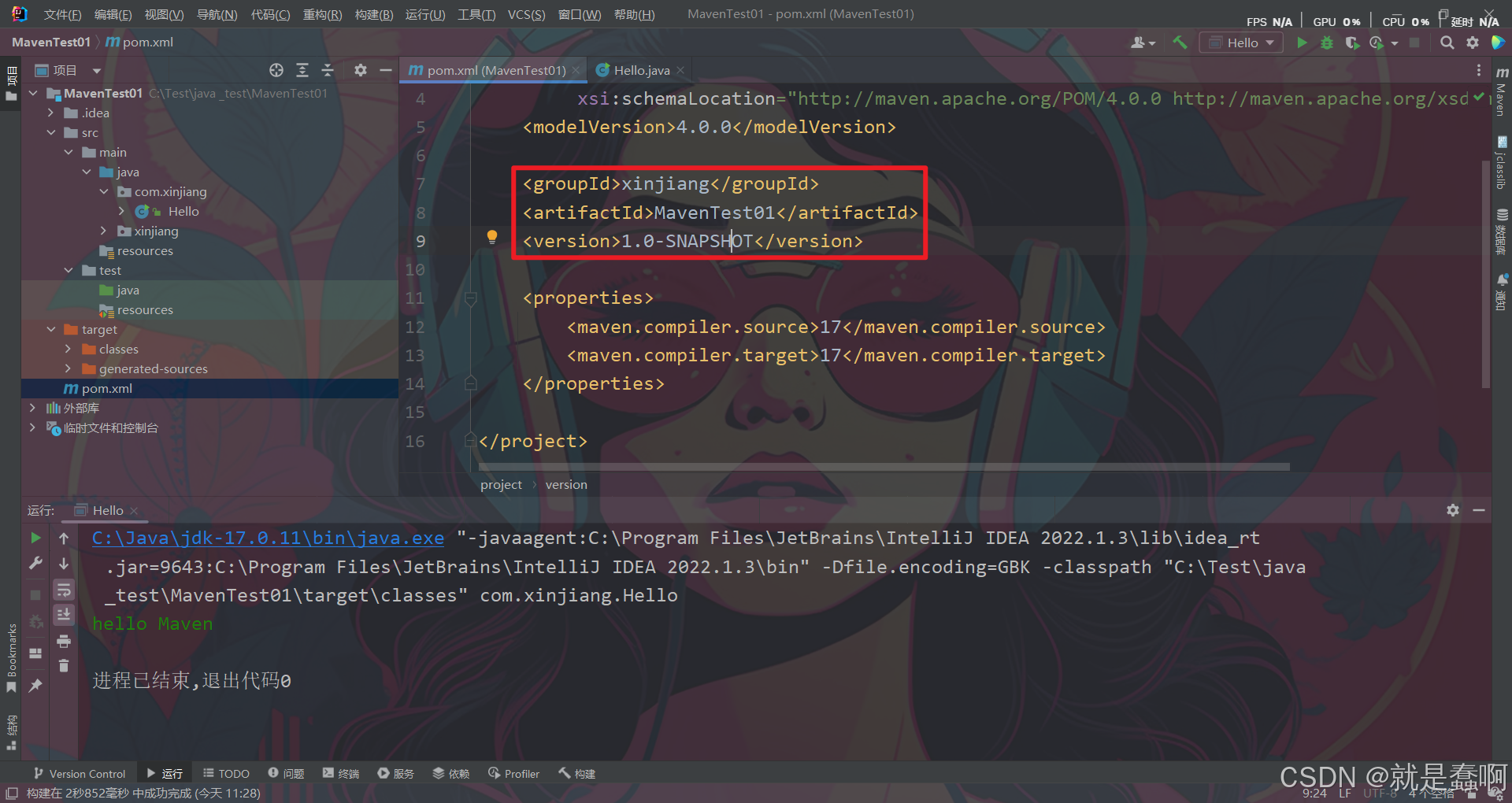Open the 编辑(E) menu
The height and width of the screenshot is (803, 1512).
(x=113, y=14)
